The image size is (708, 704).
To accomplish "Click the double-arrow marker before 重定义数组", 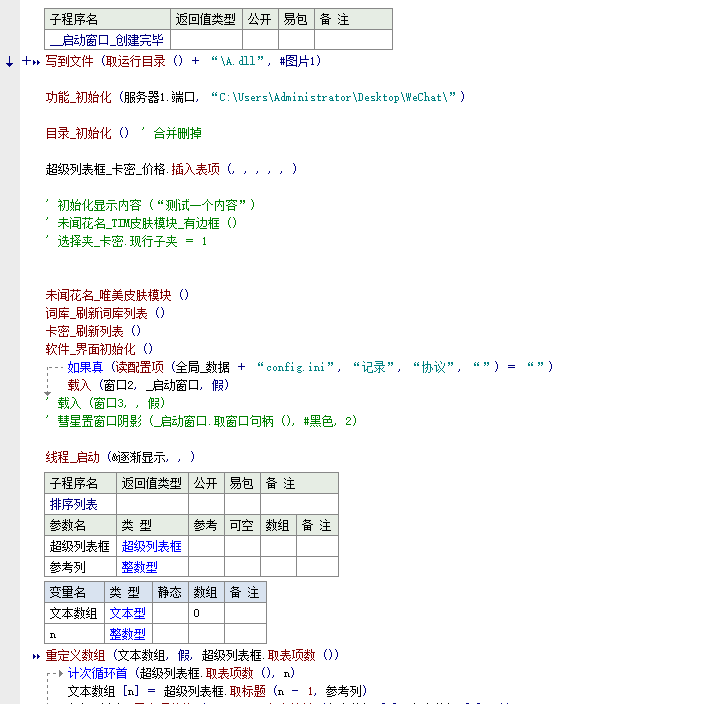I will click(x=36, y=656).
